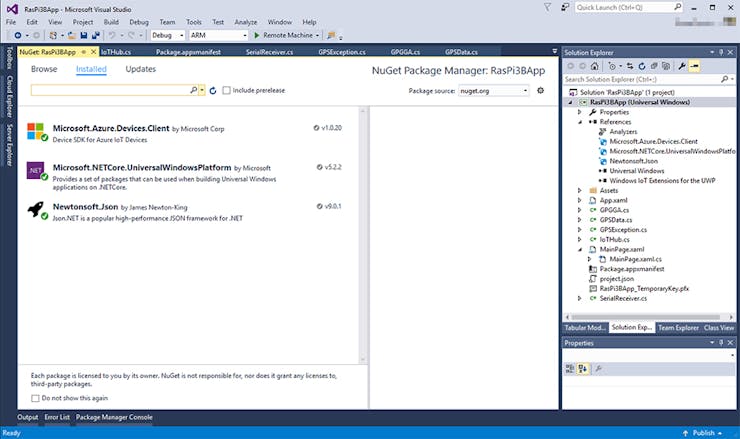Image resolution: width=740 pixels, height=439 pixels.
Task: Switch to the Updates tab
Action: (x=141, y=69)
